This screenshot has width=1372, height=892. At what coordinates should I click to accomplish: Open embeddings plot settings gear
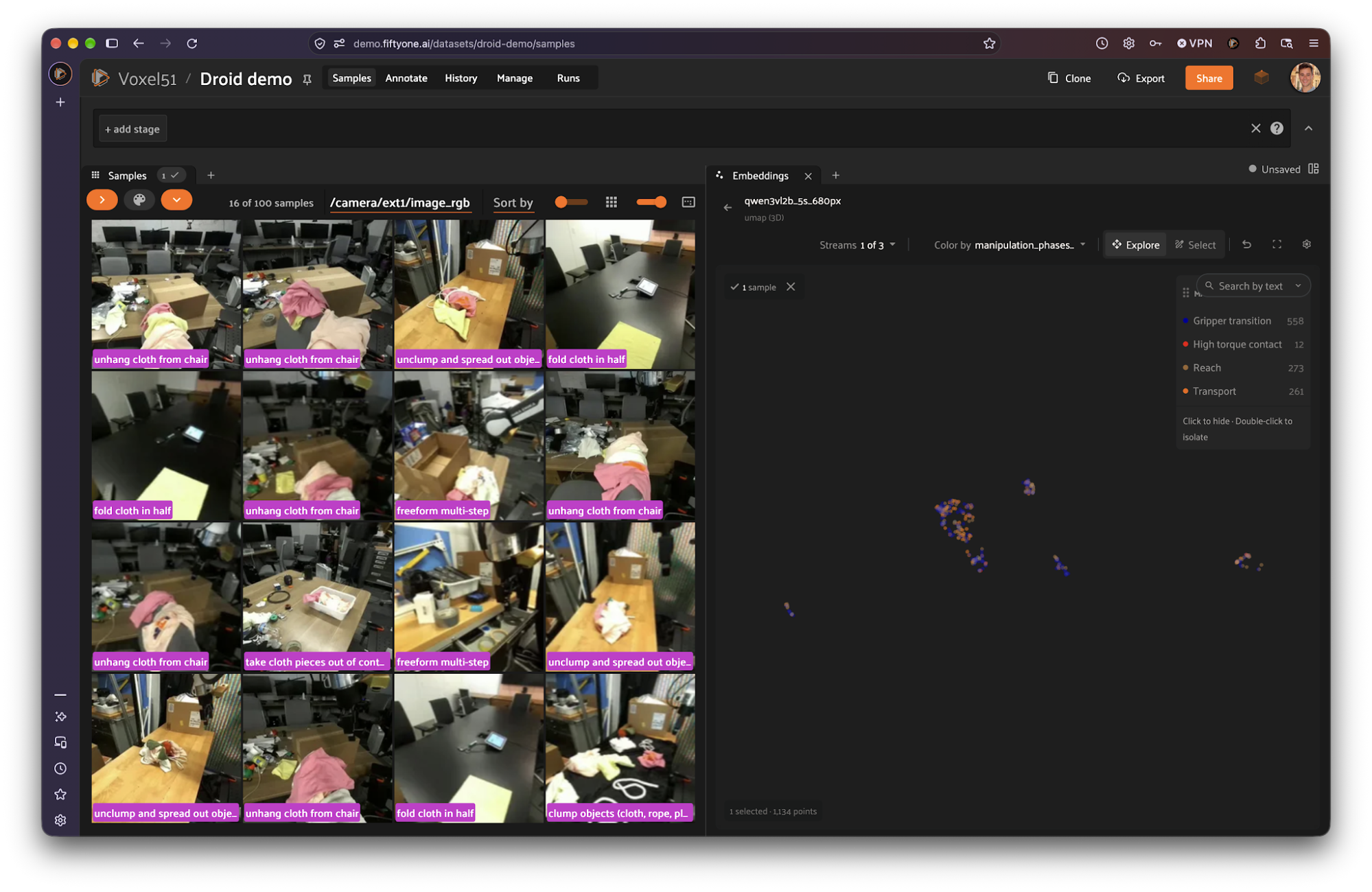point(1306,244)
